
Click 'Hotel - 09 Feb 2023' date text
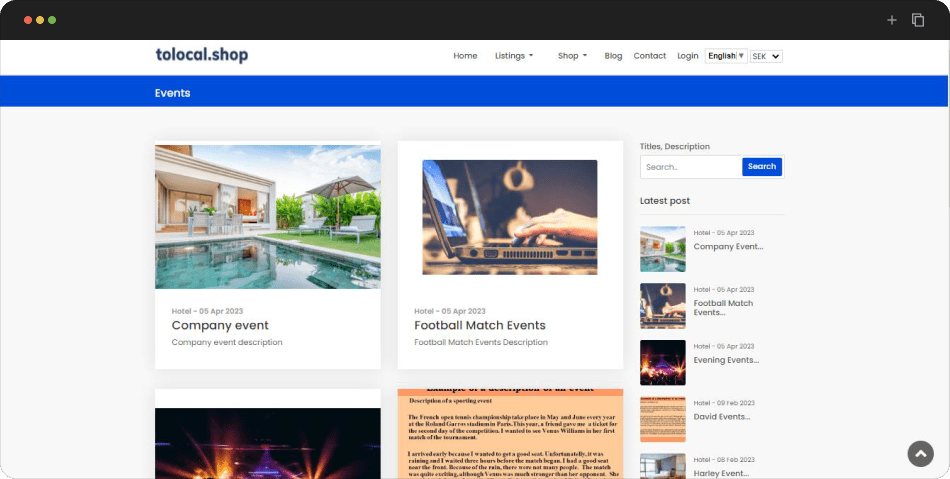coord(724,403)
